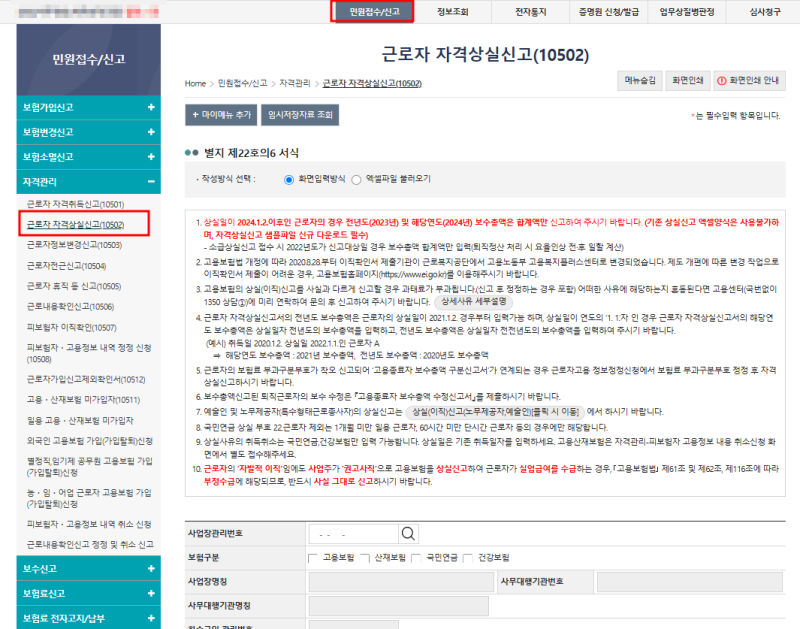This screenshot has width=800, height=629.
Task: Expand 보수신고 via its plus icon
Action: (151, 569)
